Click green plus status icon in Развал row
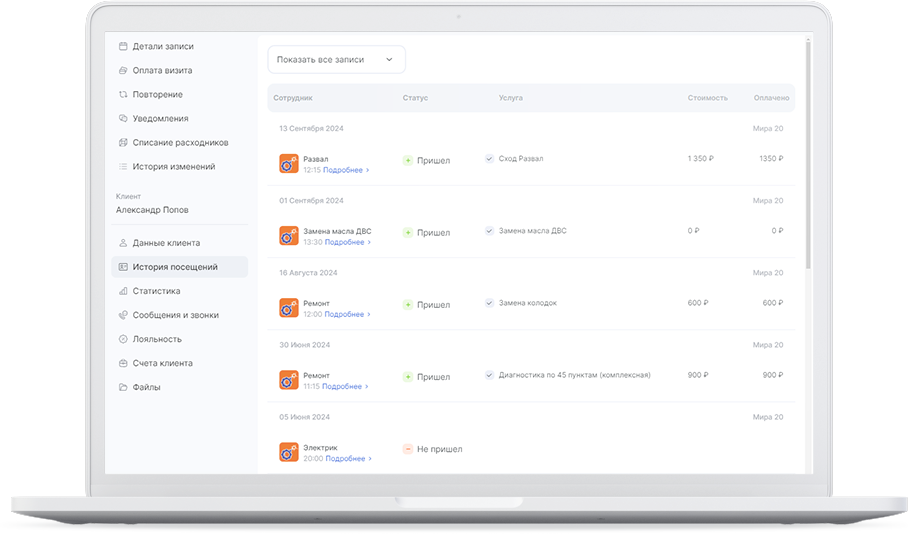The height and width of the screenshot is (534, 908). coord(408,160)
